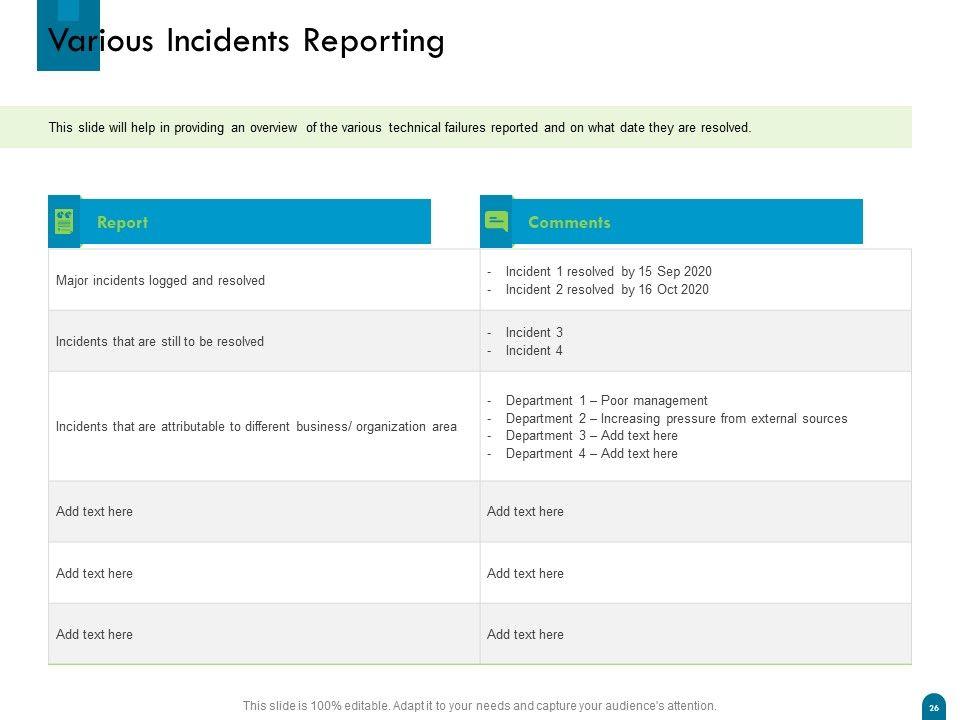Select the green slide description banner
The height and width of the screenshot is (720, 960).
[455, 128]
